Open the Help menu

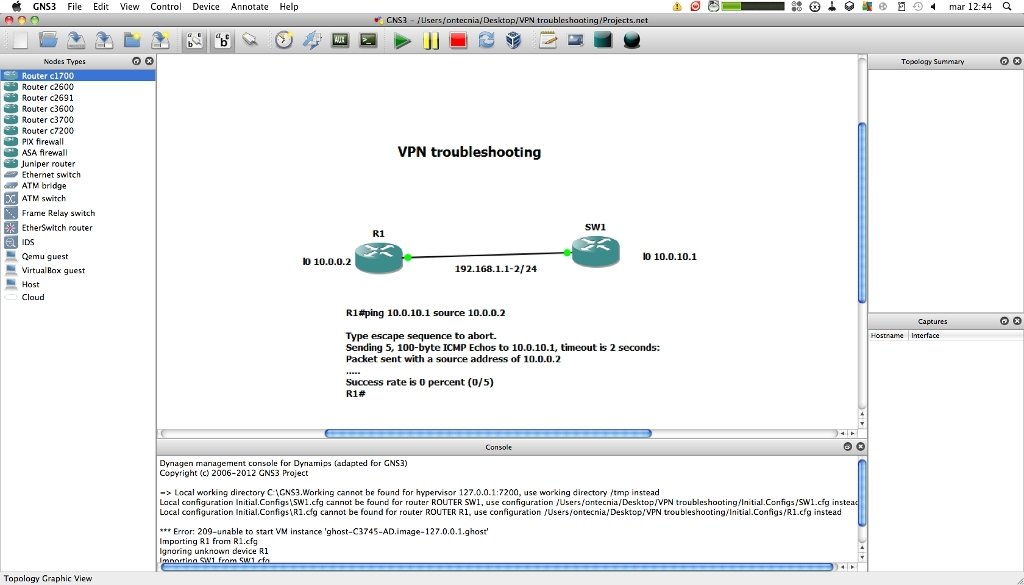[289, 7]
